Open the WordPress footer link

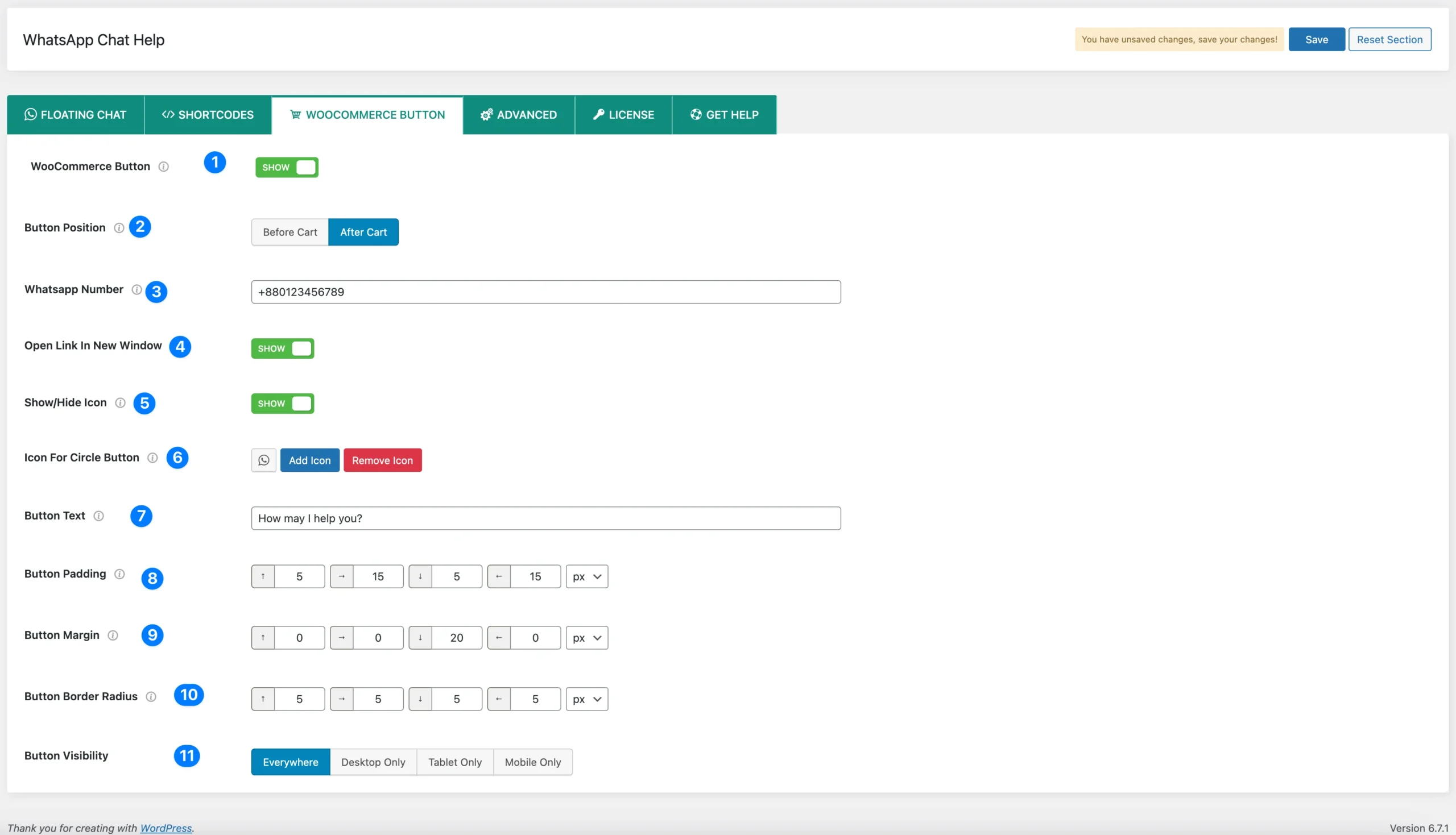[x=166, y=828]
